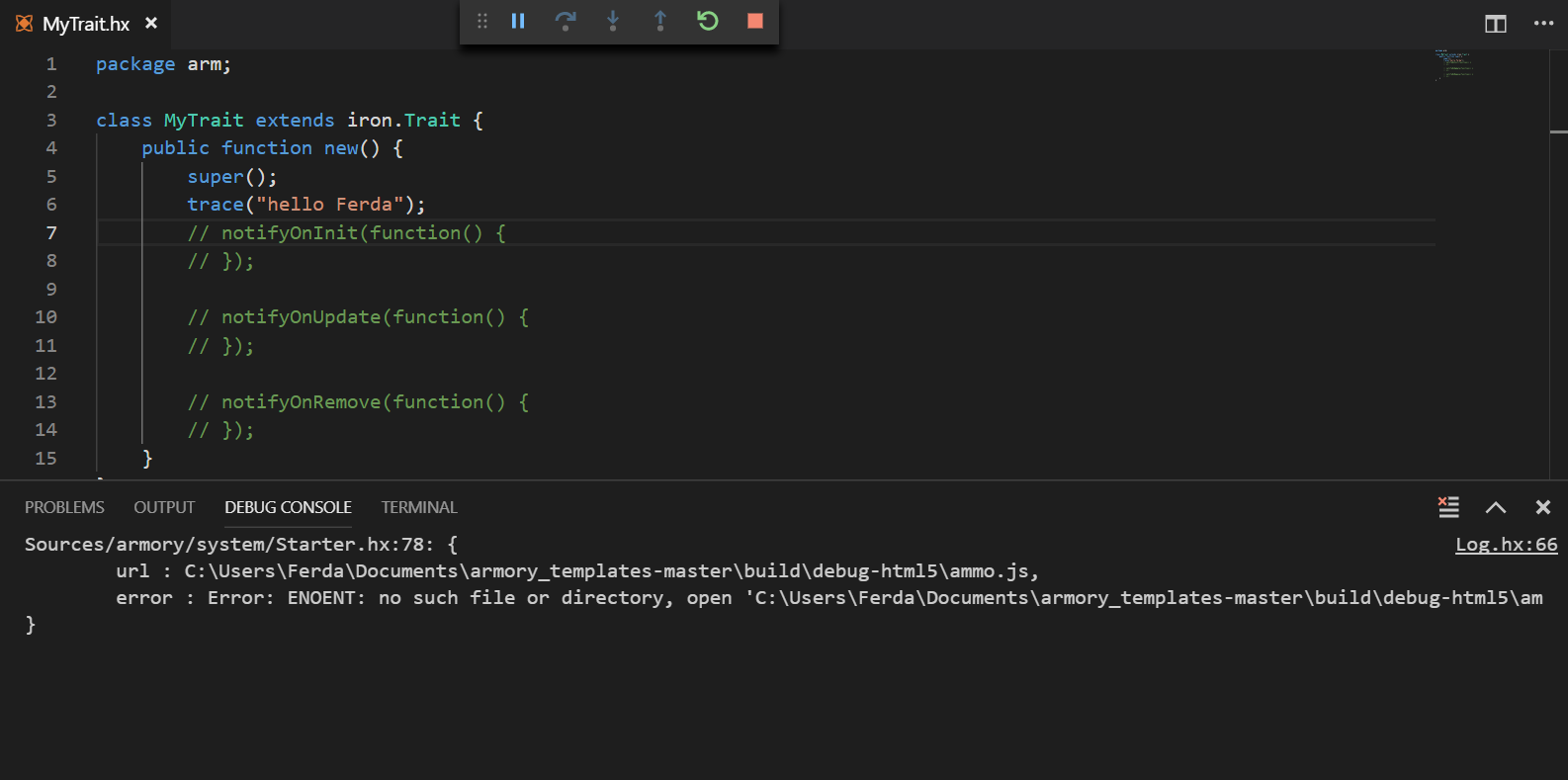The image size is (1568, 780).
Task: Click the Haxe file icon on tab
Action: 24,23
